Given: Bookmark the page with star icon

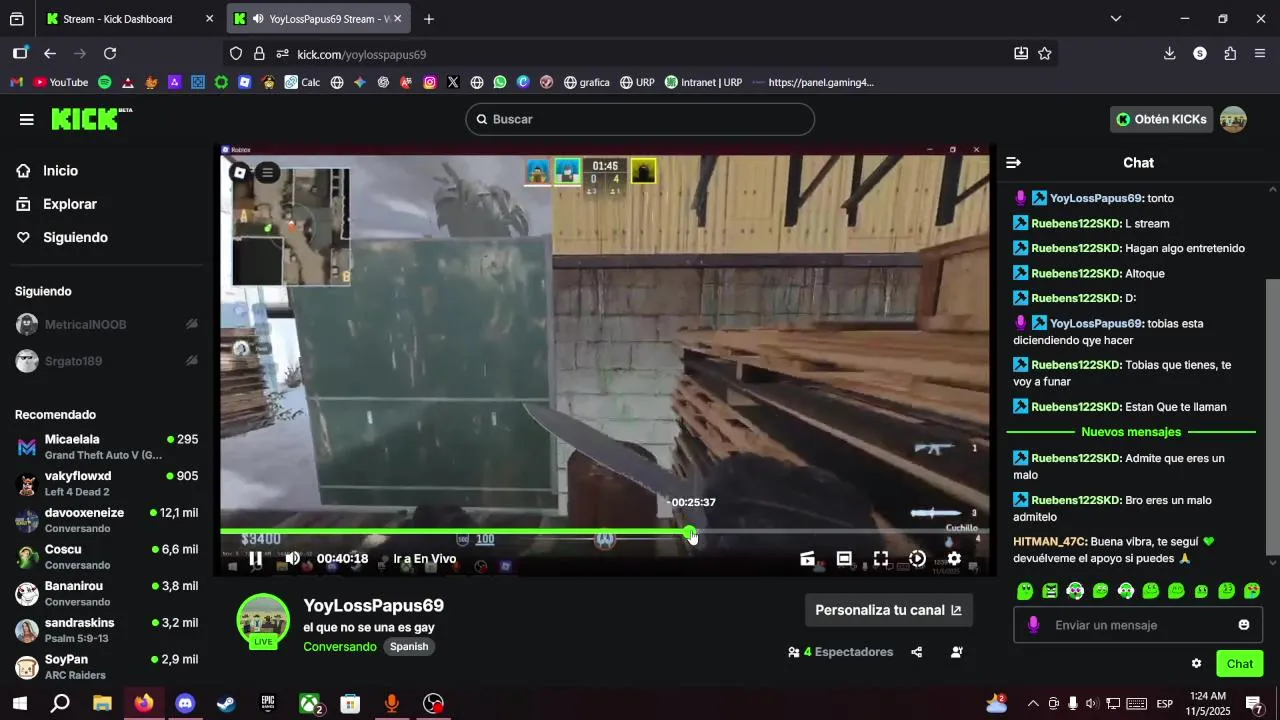Looking at the screenshot, I should click(1045, 54).
